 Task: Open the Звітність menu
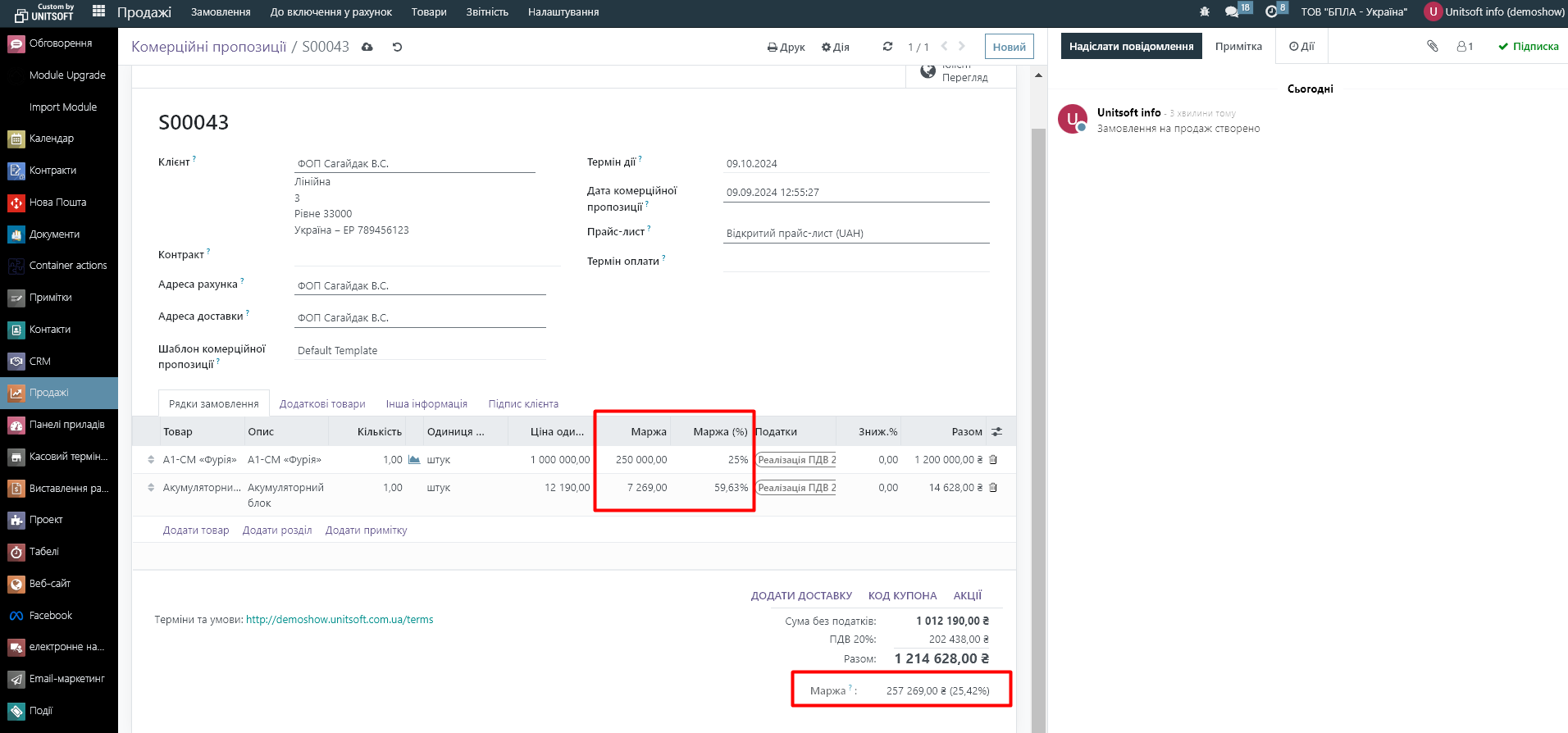[487, 12]
